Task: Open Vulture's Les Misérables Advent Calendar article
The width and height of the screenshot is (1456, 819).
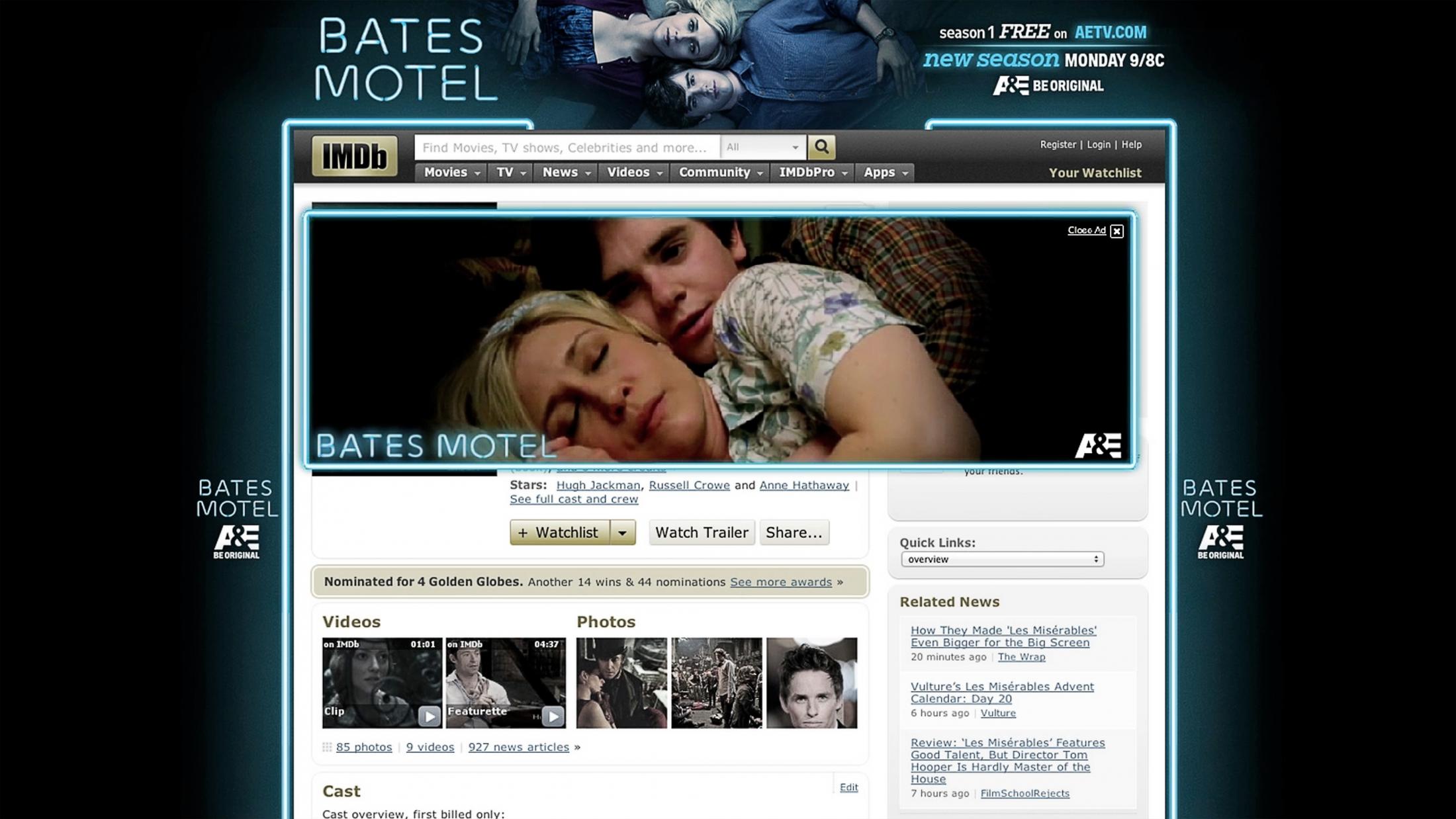Action: tap(1002, 693)
